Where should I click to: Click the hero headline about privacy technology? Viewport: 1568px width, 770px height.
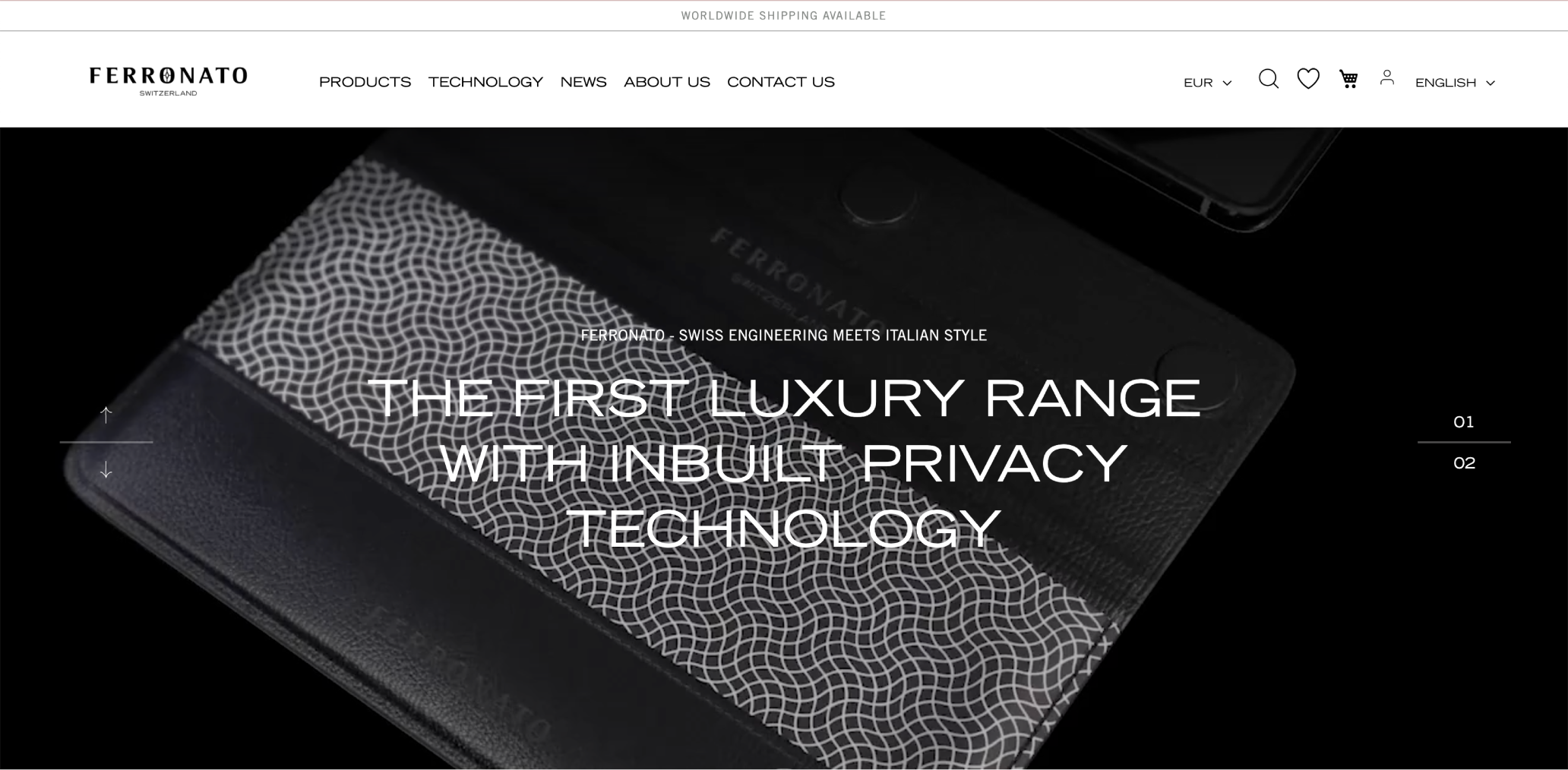pos(783,462)
